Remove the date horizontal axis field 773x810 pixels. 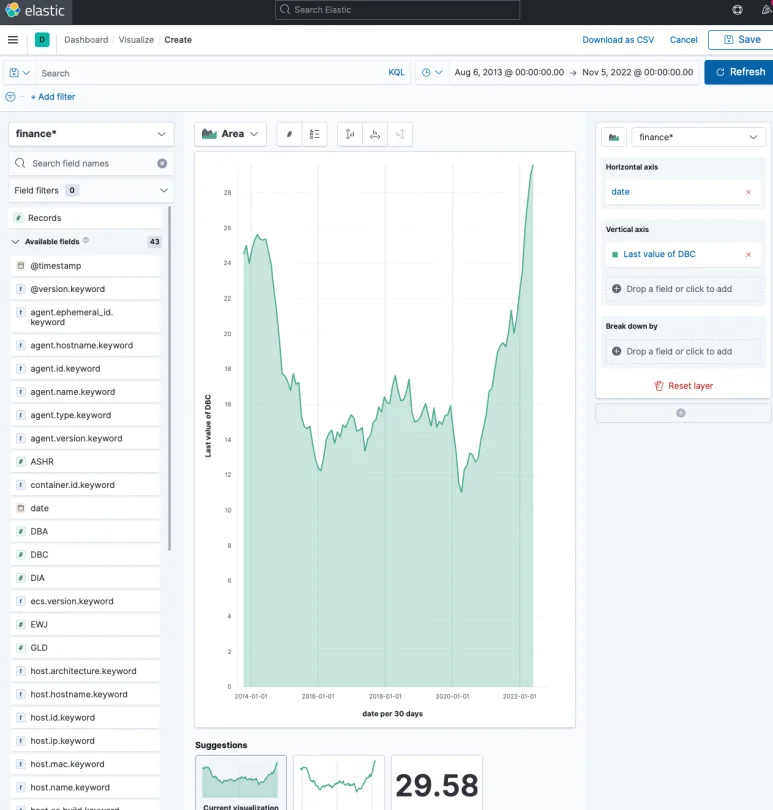(x=748, y=192)
